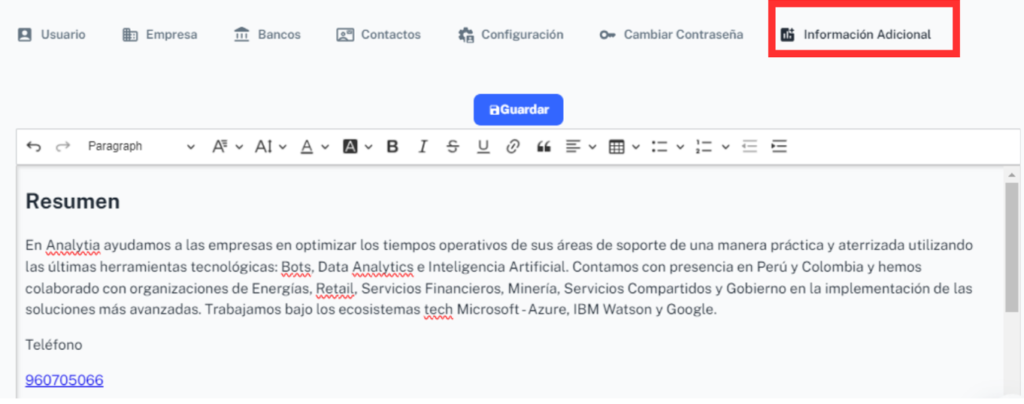This screenshot has width=1024, height=404.
Task: Click the save disk icon on Guardar
Action: tap(494, 110)
